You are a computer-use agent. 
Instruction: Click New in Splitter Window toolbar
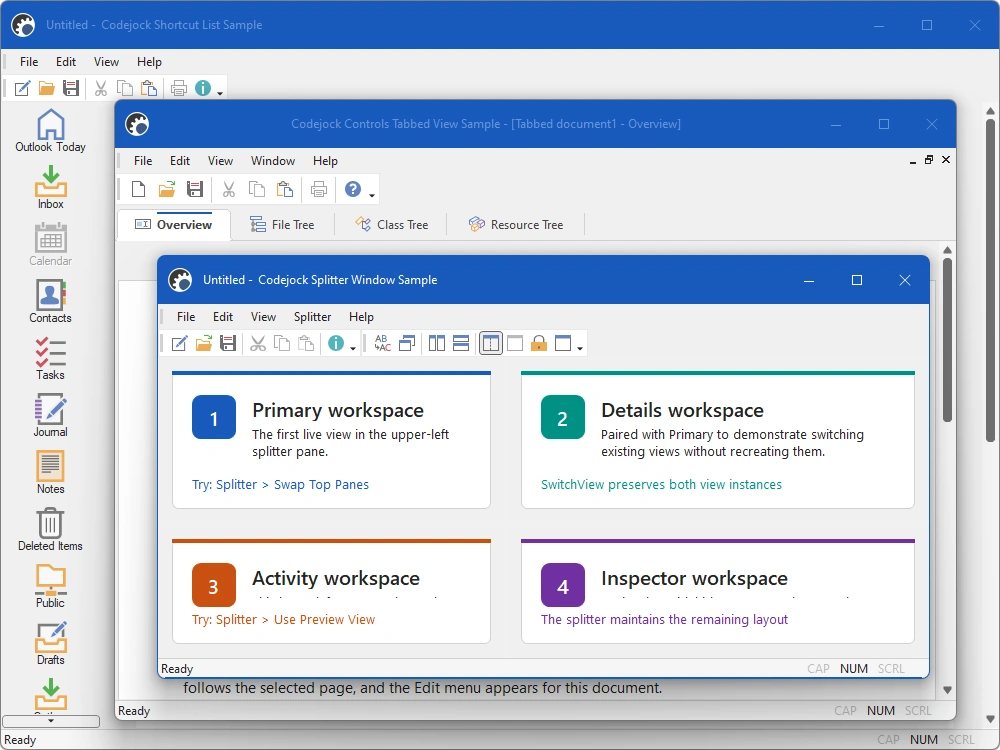click(179, 343)
